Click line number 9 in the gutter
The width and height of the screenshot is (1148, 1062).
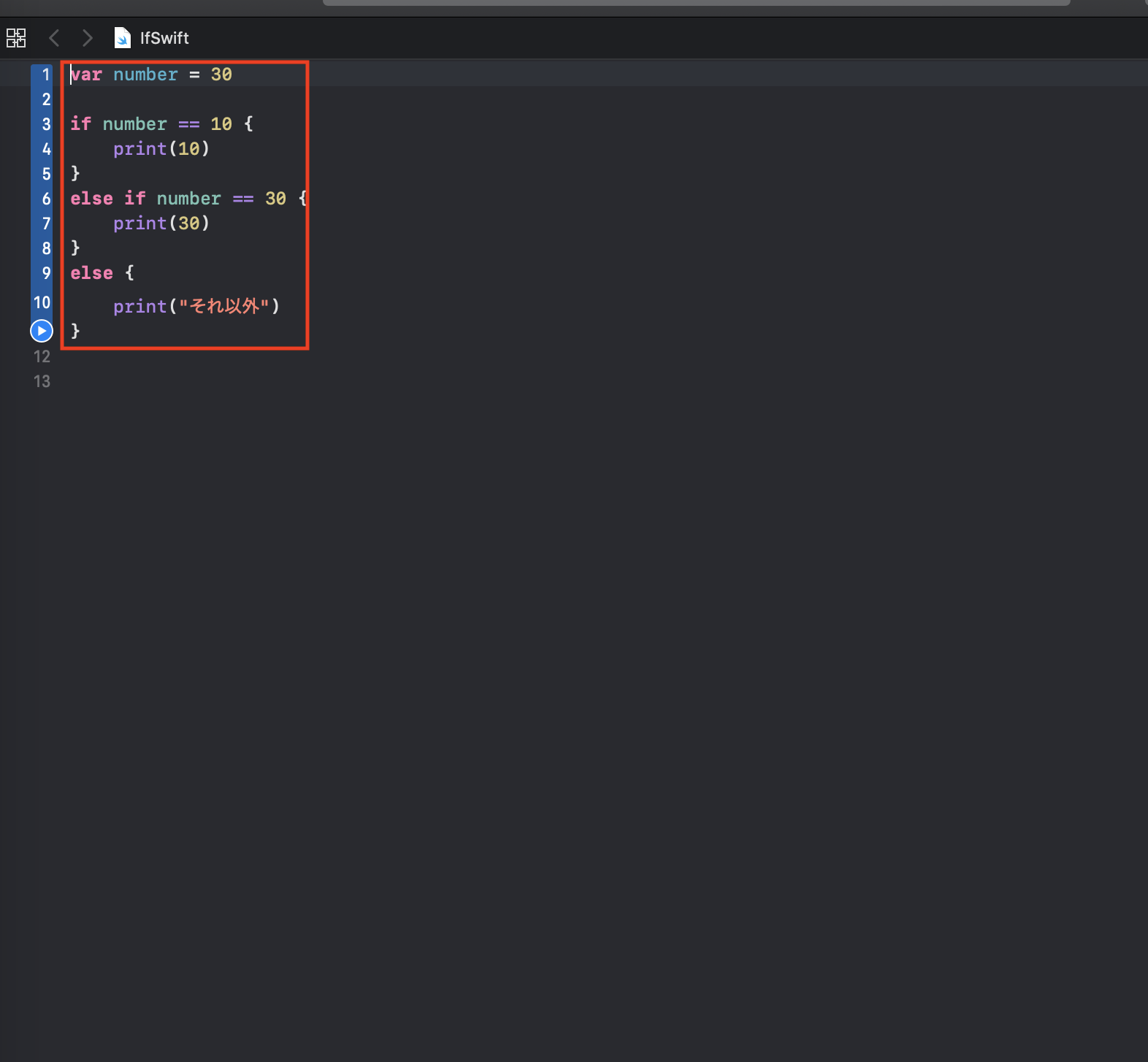(46, 273)
